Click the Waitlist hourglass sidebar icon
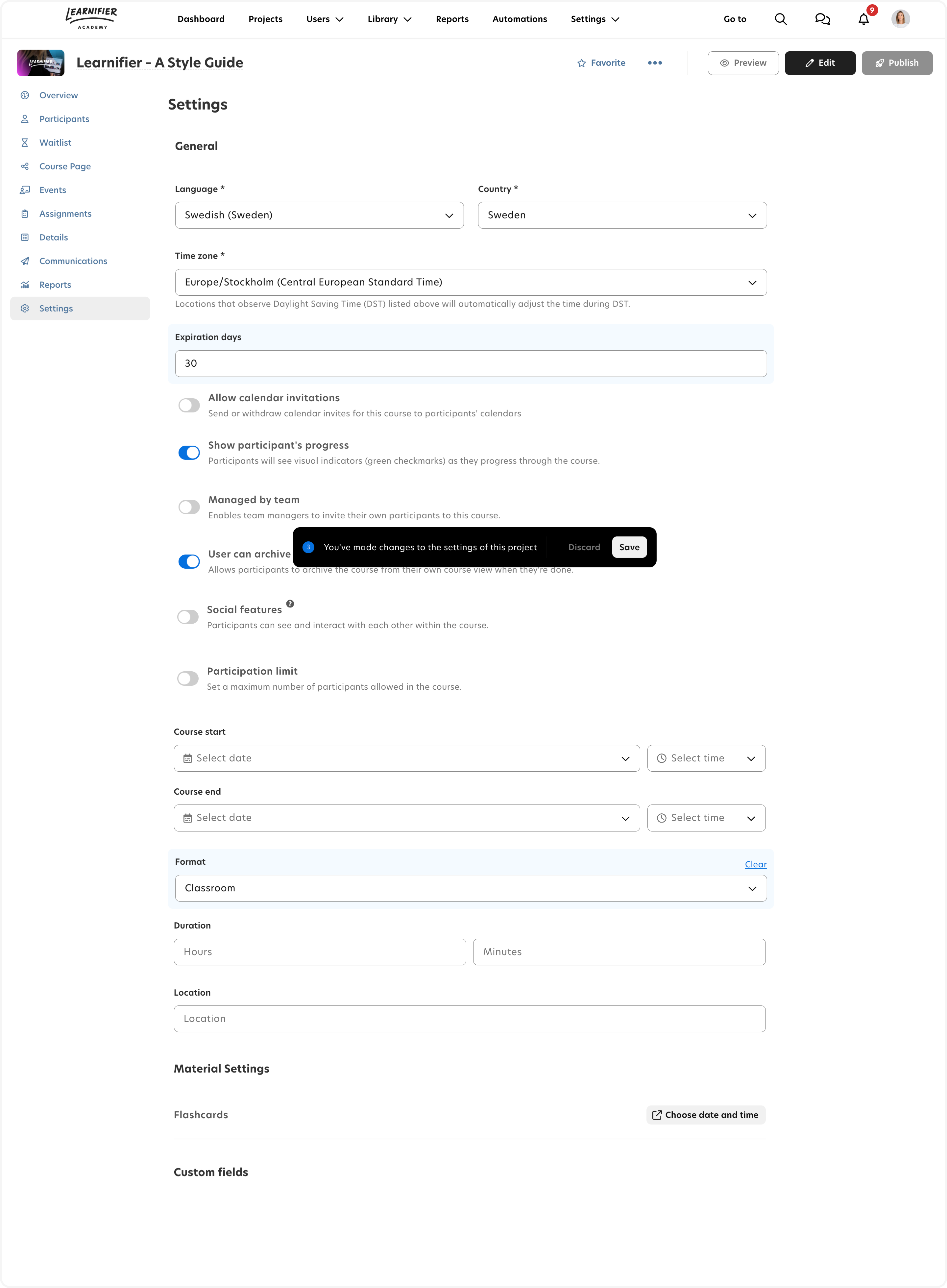Viewport: 947px width, 1288px height. tap(25, 143)
